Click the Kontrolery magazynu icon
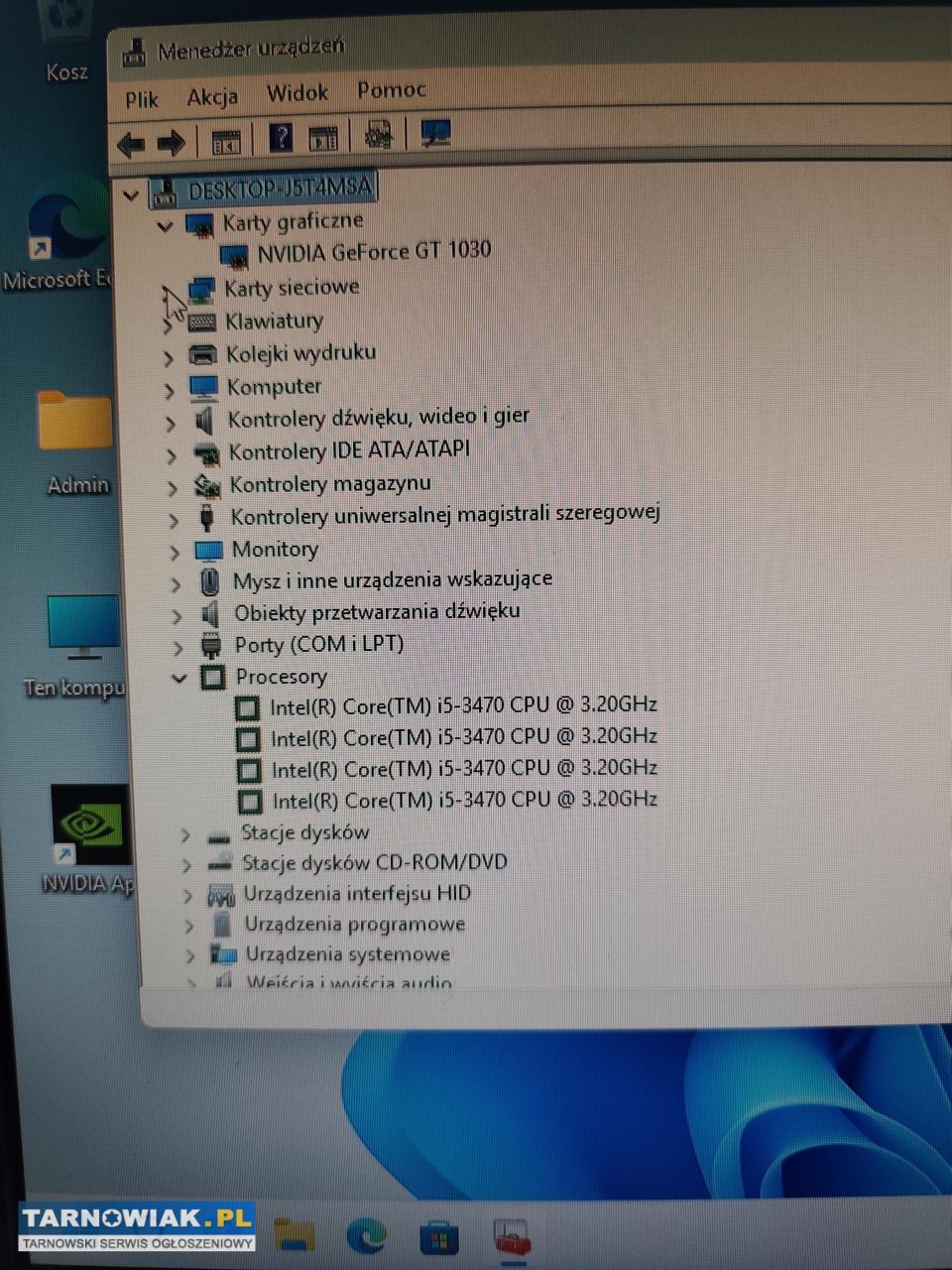The image size is (952, 1270). (x=206, y=486)
